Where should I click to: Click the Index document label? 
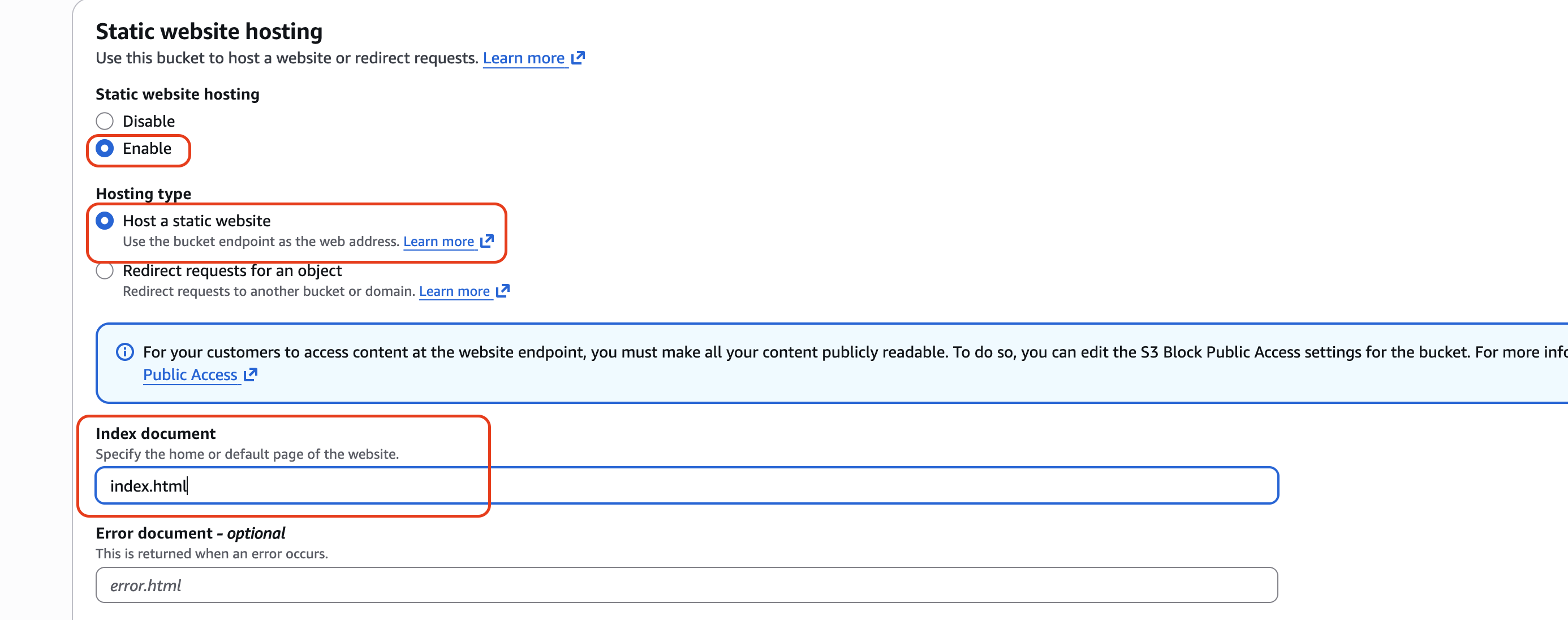click(155, 433)
